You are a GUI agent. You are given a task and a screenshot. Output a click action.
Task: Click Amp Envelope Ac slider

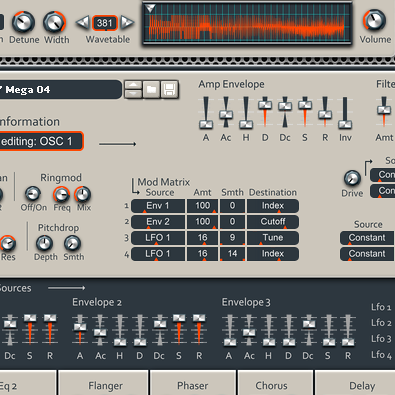226,113
